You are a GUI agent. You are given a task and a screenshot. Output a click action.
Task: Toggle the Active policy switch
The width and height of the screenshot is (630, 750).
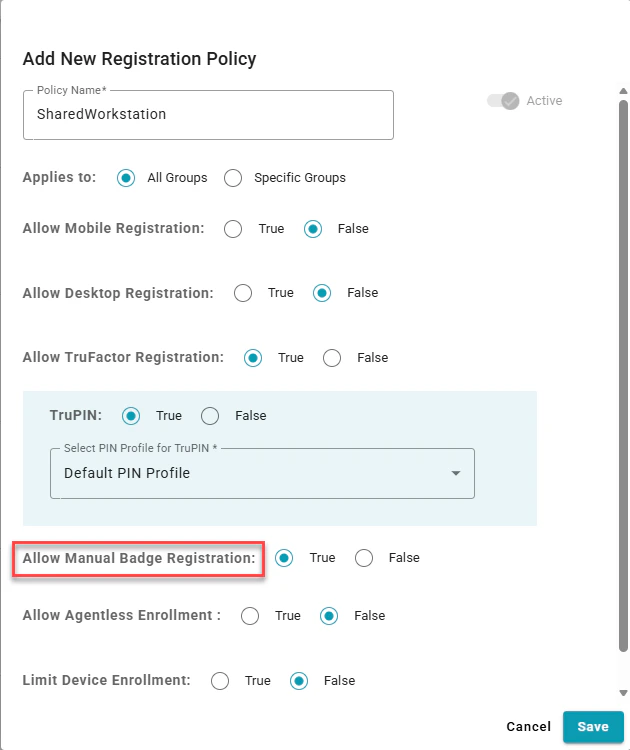coord(503,101)
